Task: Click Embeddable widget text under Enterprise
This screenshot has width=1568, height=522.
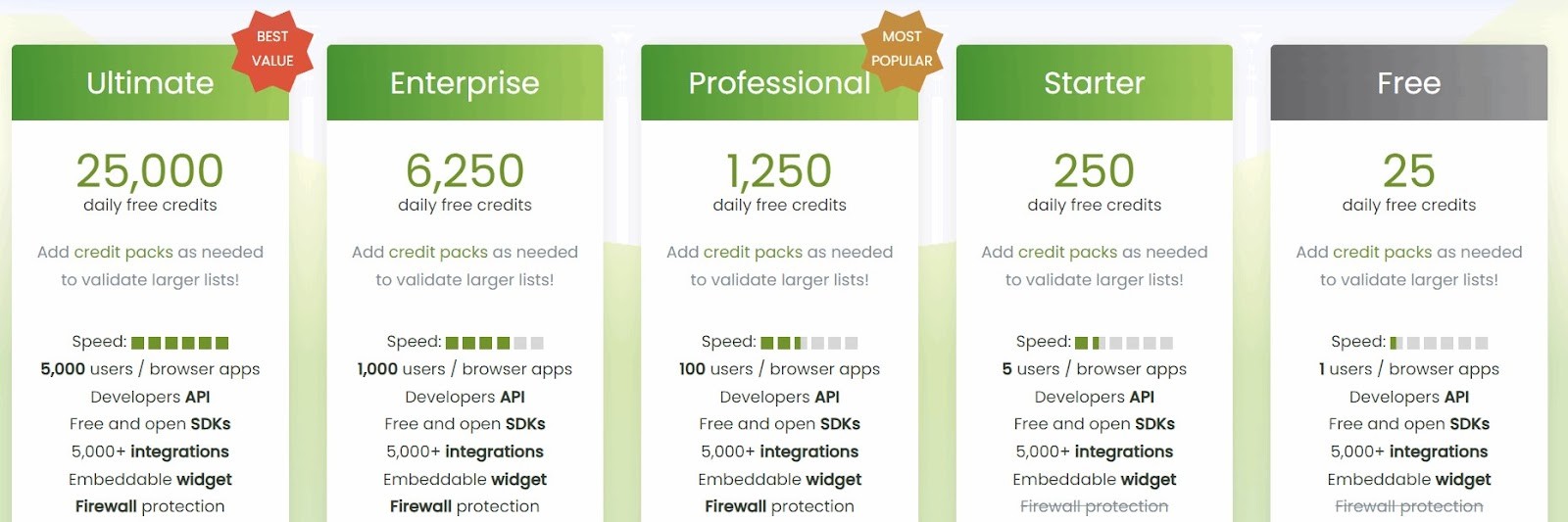Action: [465, 479]
